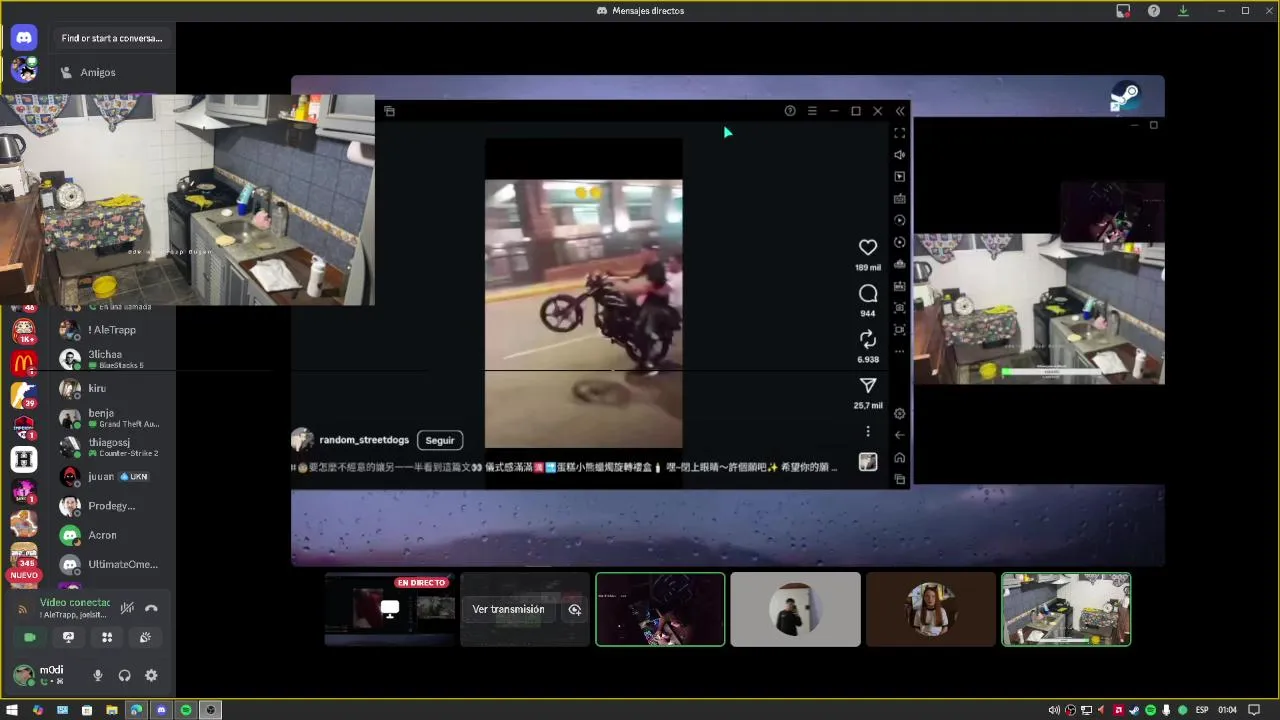Click green download update icon
The width and height of the screenshot is (1280, 720).
point(1184,11)
